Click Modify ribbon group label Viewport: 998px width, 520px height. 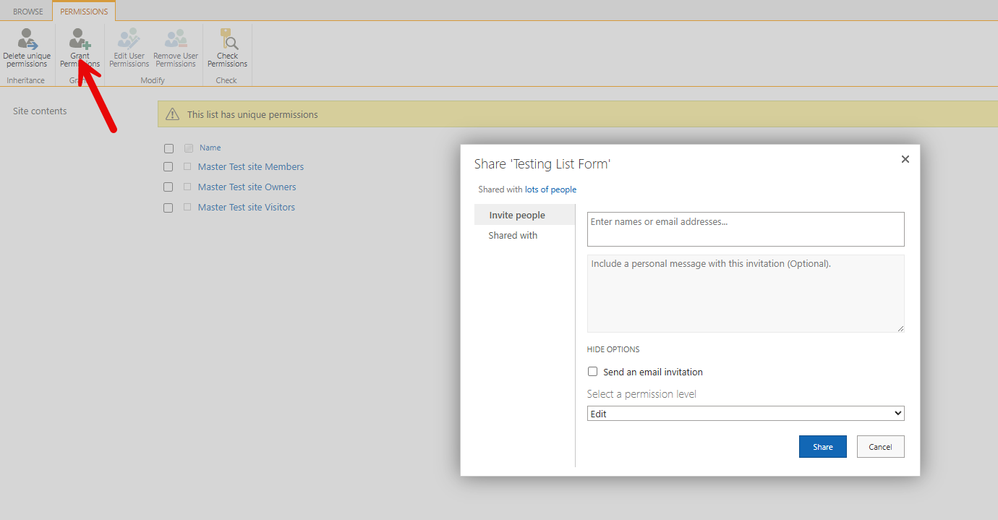pyautogui.click(x=153, y=80)
